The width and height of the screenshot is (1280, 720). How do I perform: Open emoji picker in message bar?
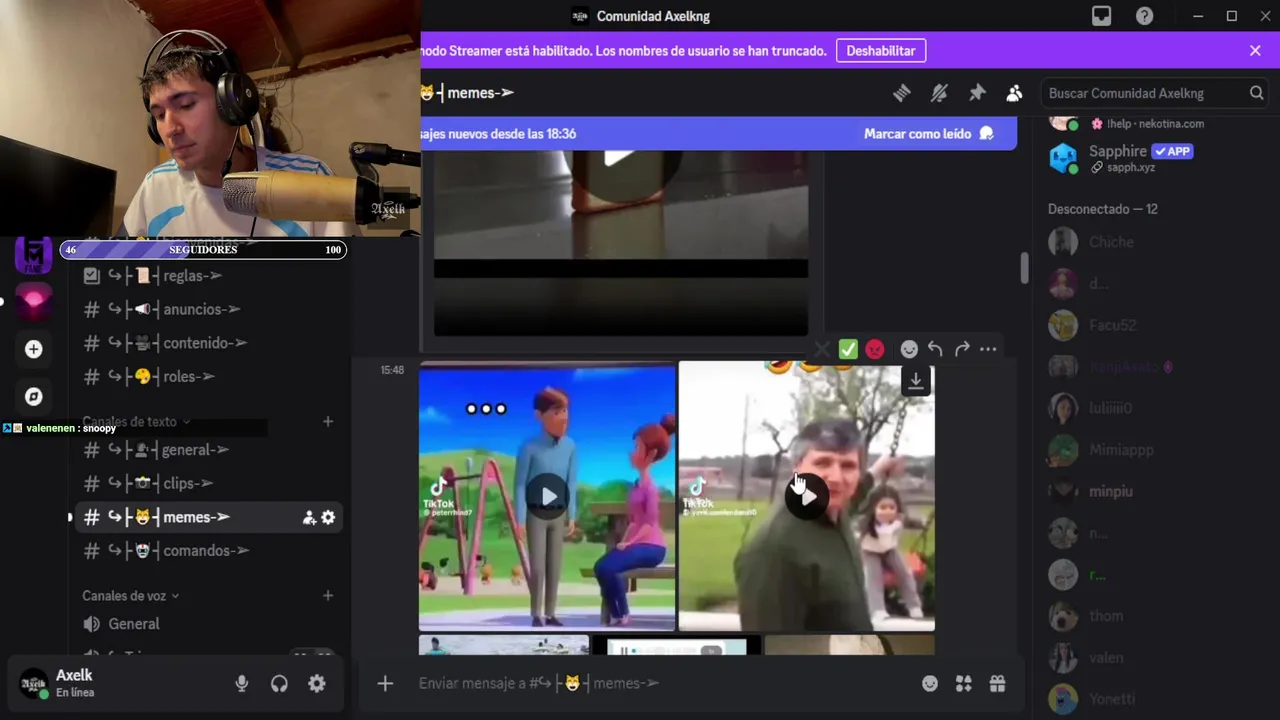[930, 684]
